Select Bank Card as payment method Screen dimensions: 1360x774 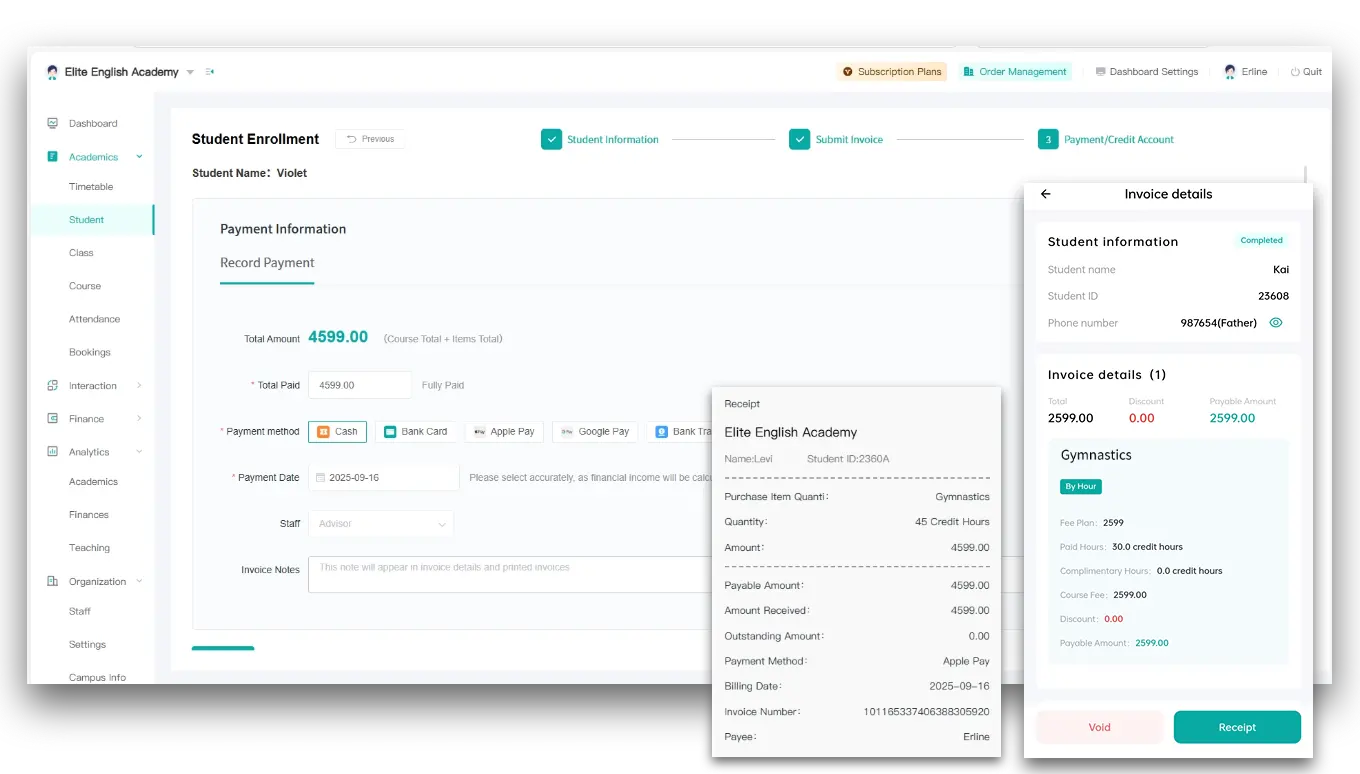pos(416,431)
